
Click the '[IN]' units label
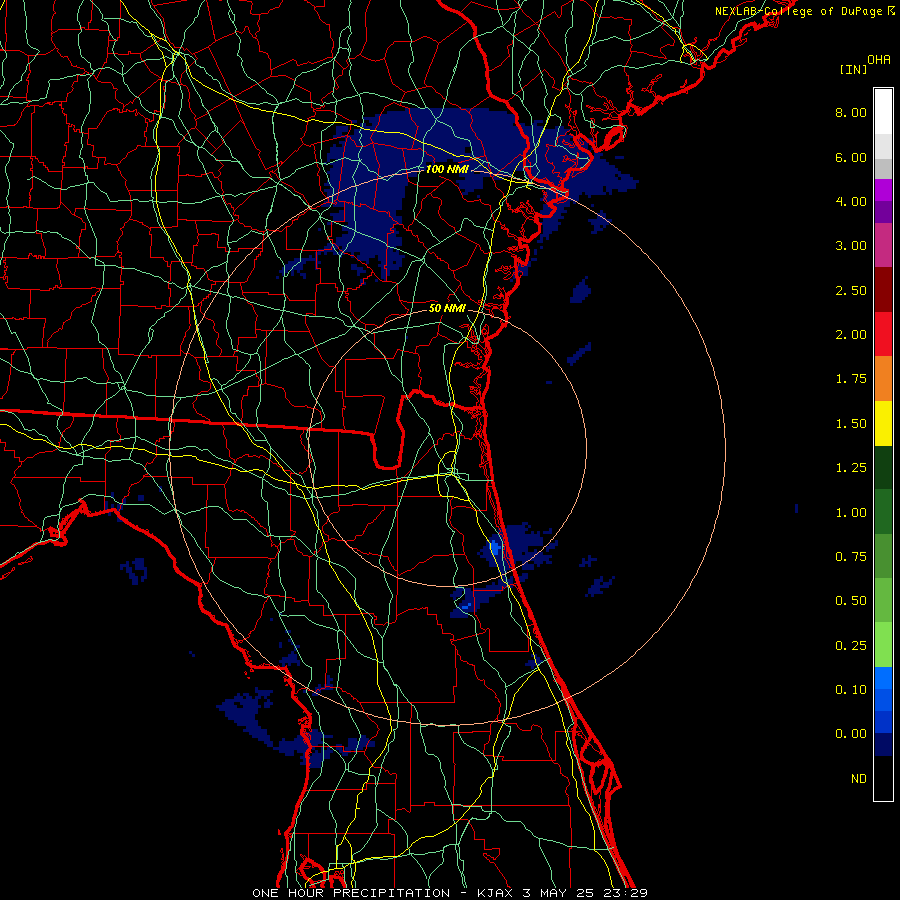click(854, 69)
